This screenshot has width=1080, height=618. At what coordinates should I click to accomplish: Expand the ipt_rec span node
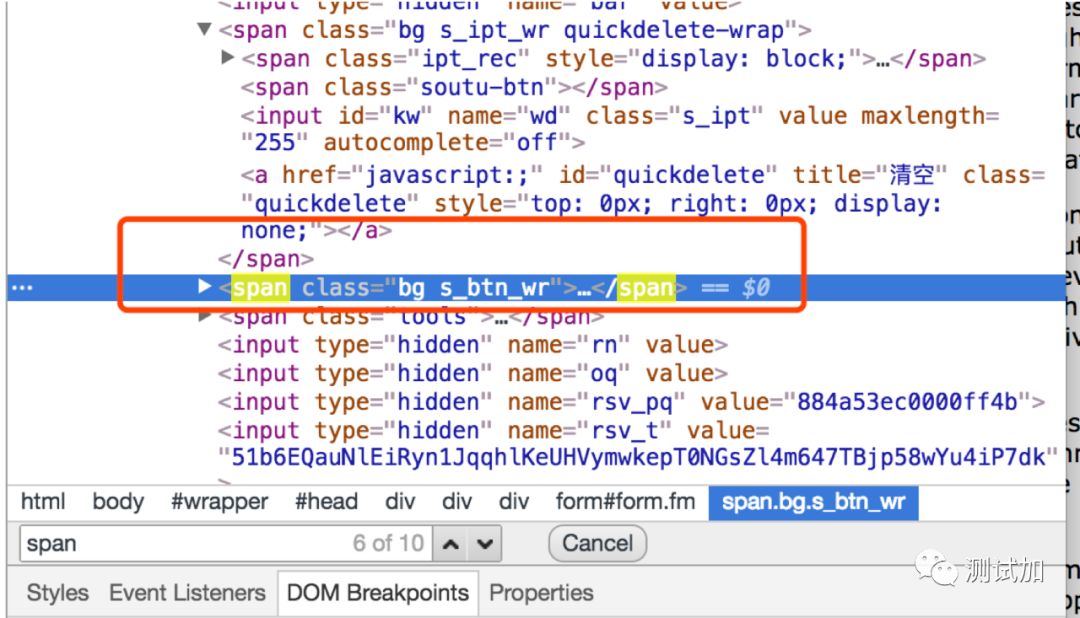tap(228, 58)
